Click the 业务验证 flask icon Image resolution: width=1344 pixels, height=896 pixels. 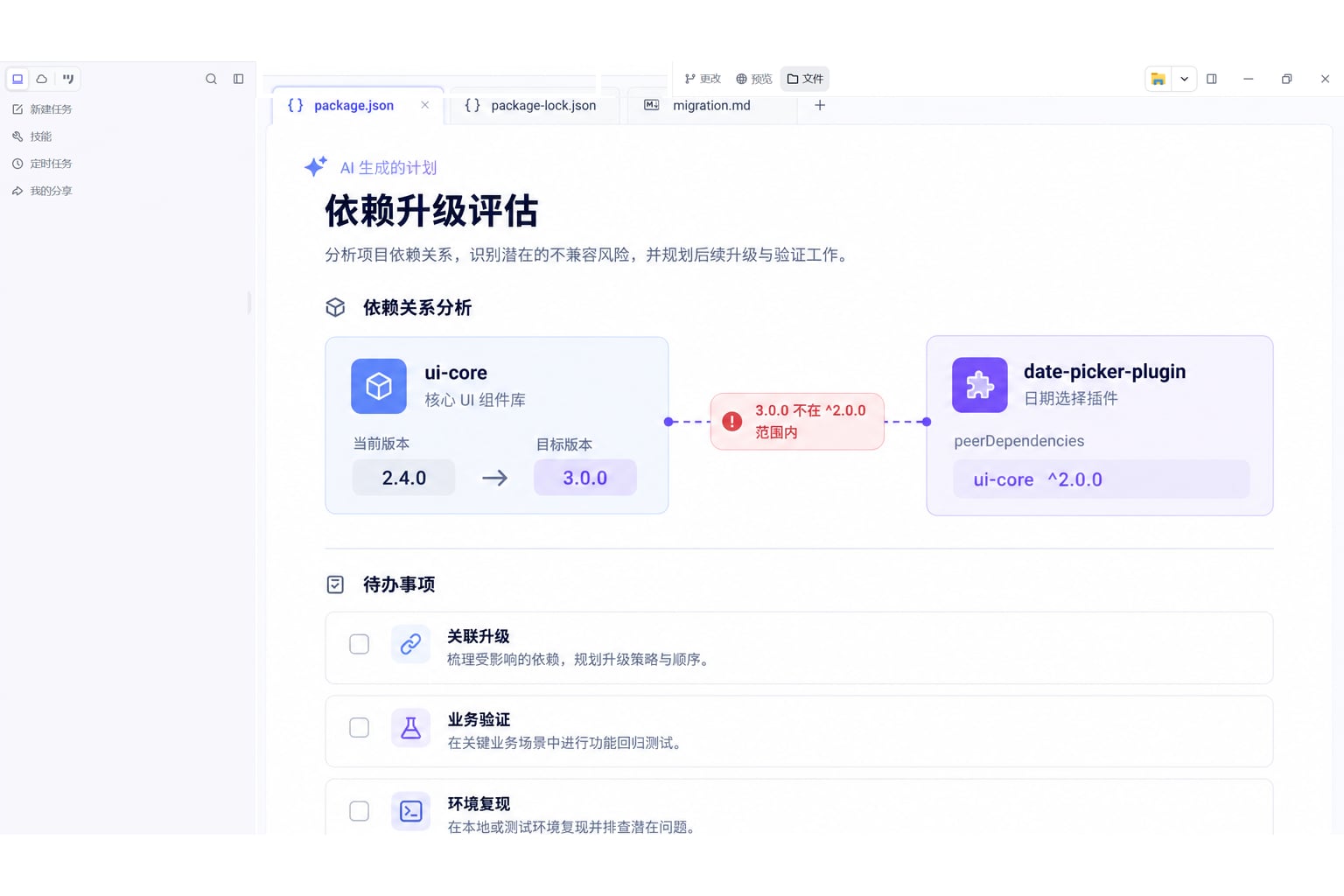410,728
